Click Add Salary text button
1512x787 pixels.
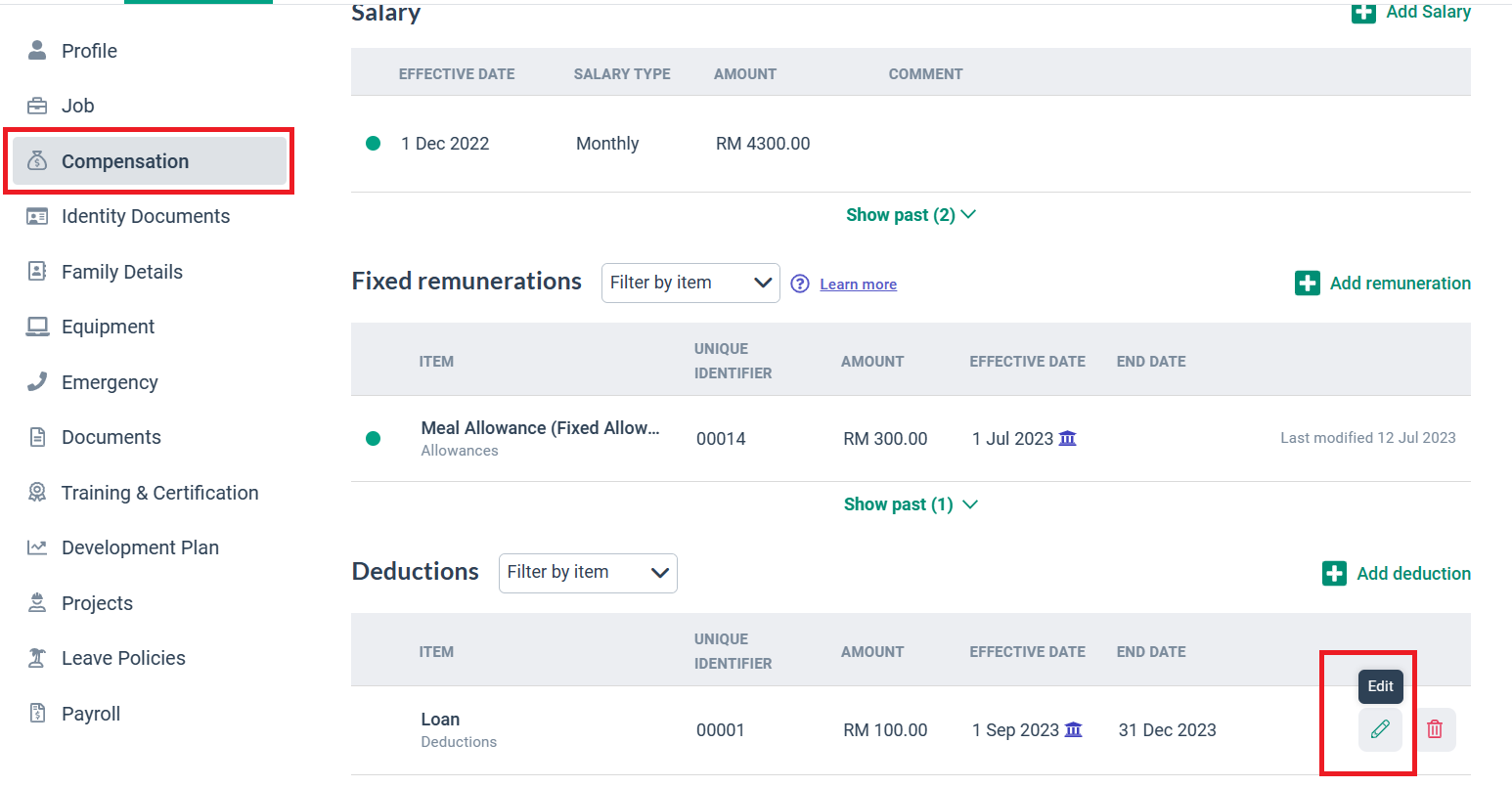pyautogui.click(x=1428, y=12)
